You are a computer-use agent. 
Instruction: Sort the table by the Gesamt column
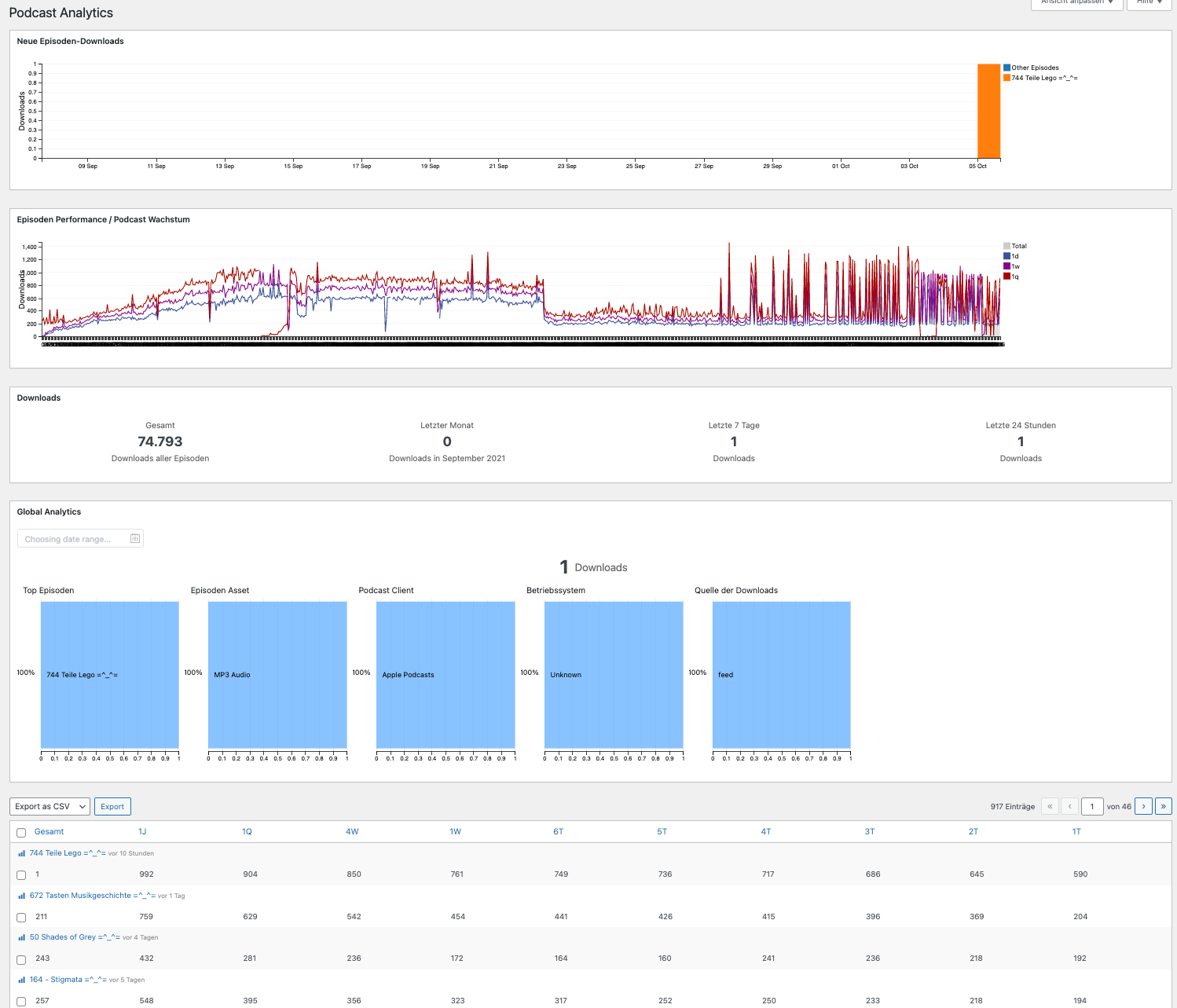49,831
